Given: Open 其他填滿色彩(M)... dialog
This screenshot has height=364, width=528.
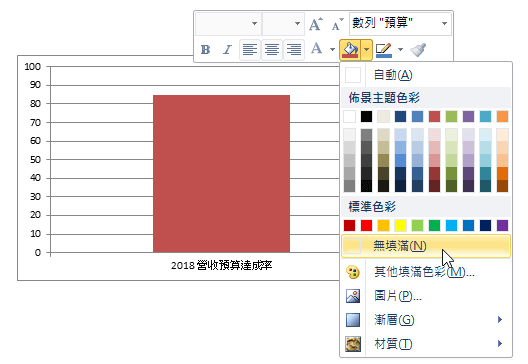Looking at the screenshot, I should (426, 272).
